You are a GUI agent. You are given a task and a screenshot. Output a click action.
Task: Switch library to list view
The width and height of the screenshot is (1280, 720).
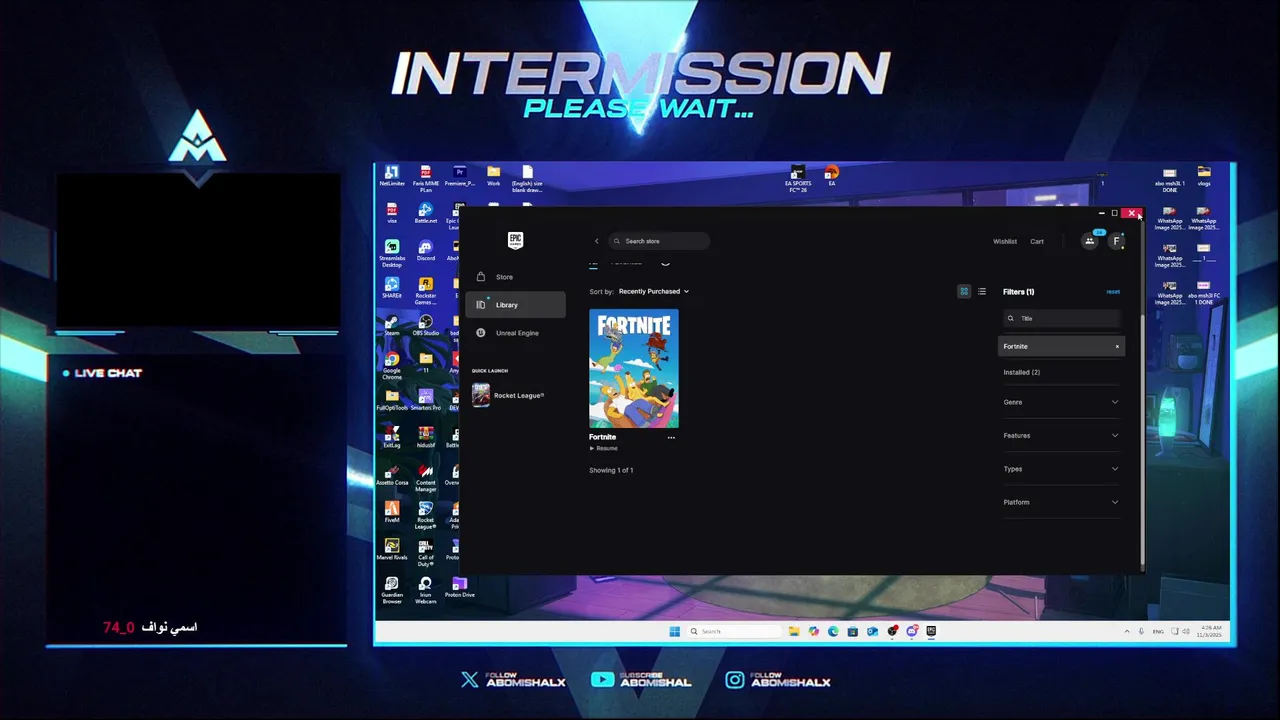pyautogui.click(x=982, y=292)
